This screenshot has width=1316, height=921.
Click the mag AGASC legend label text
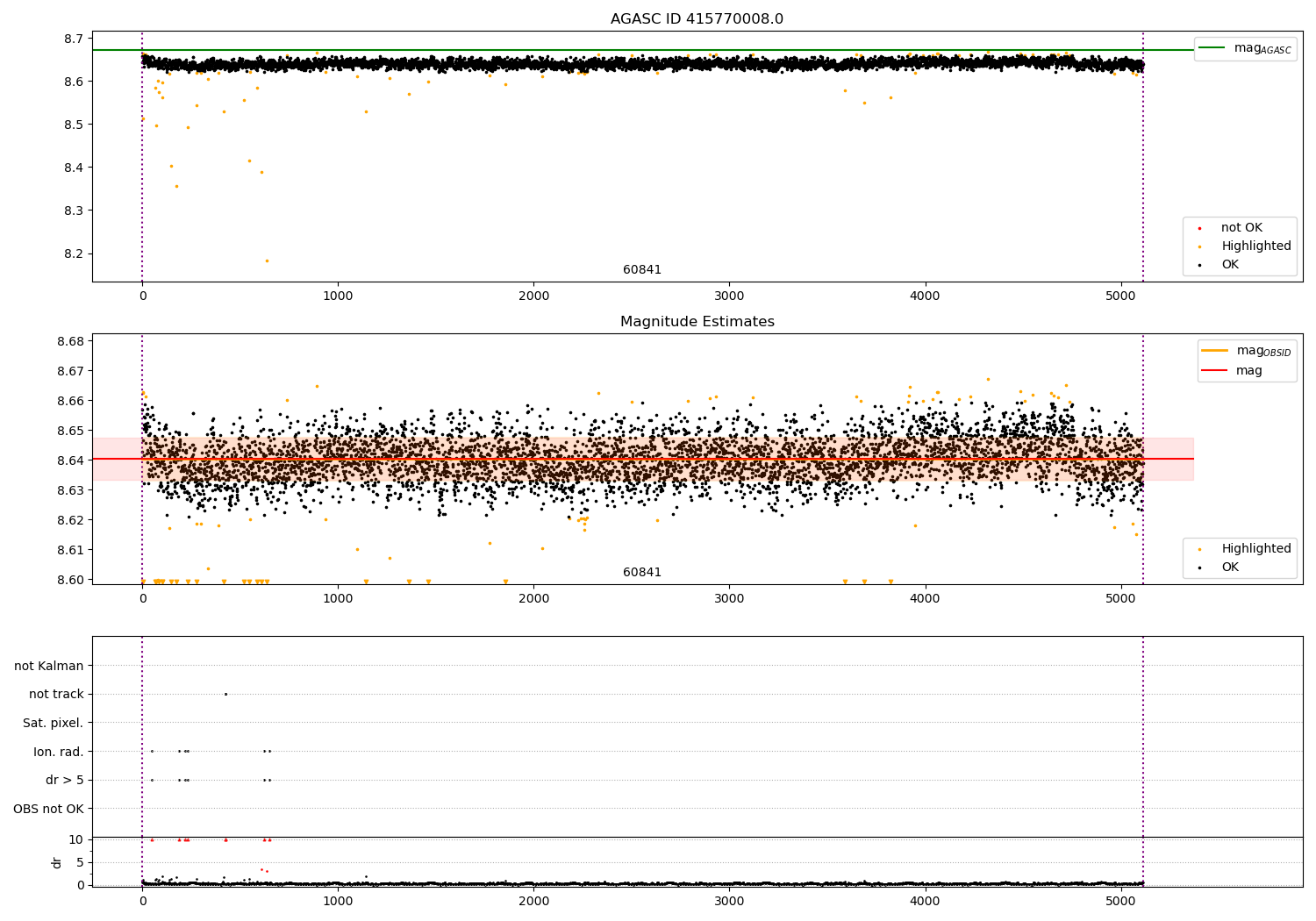click(1262, 49)
